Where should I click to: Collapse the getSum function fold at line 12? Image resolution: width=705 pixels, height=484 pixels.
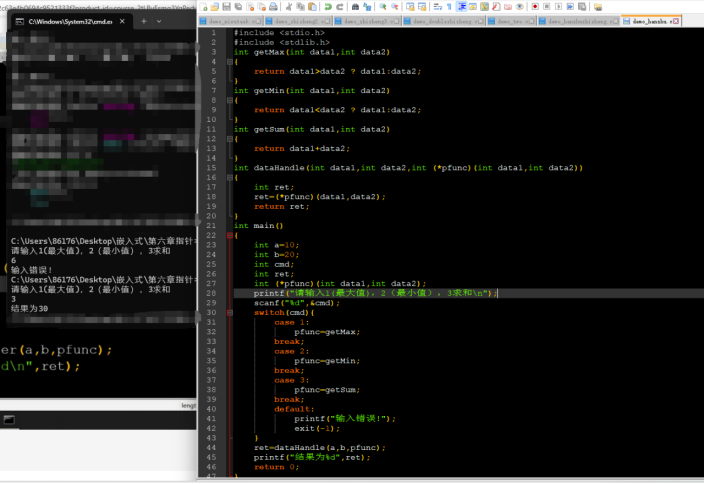point(230,139)
